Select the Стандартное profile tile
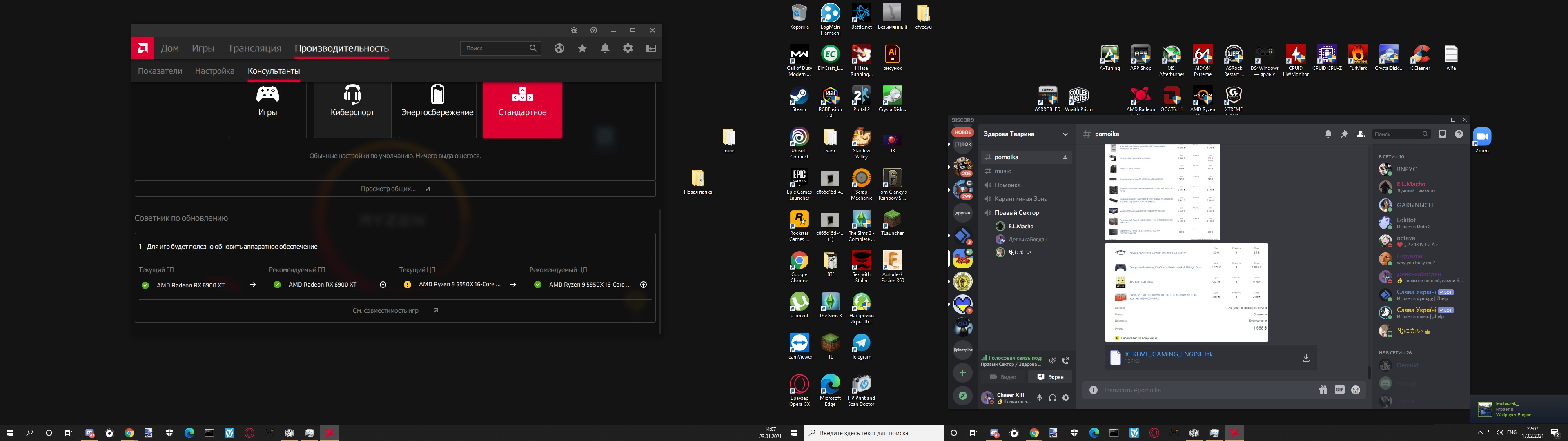Screen dimensions: 1568x441 tap(522, 110)
